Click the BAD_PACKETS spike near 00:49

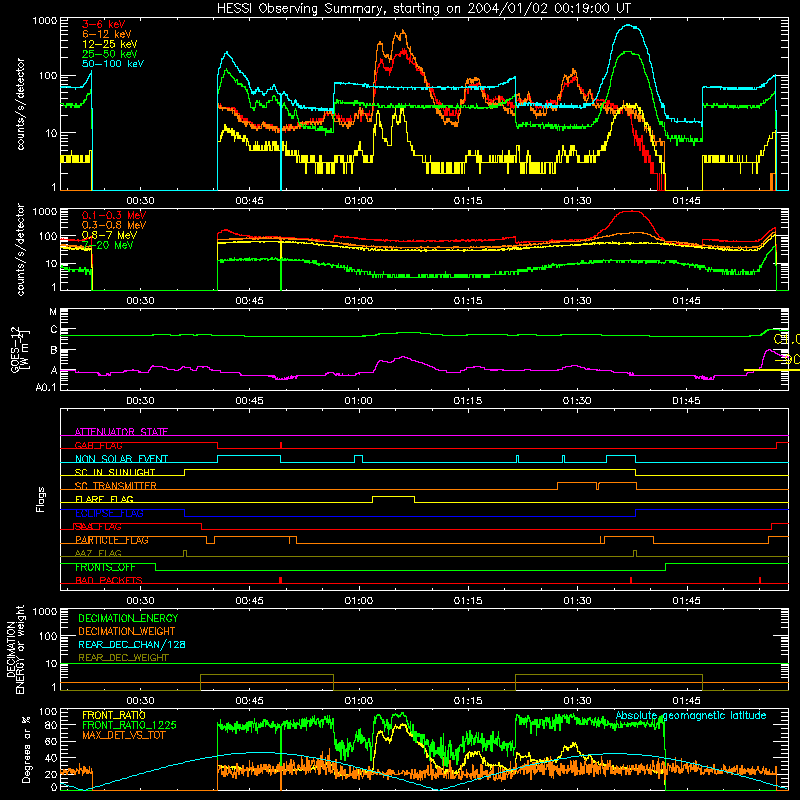pos(281,580)
